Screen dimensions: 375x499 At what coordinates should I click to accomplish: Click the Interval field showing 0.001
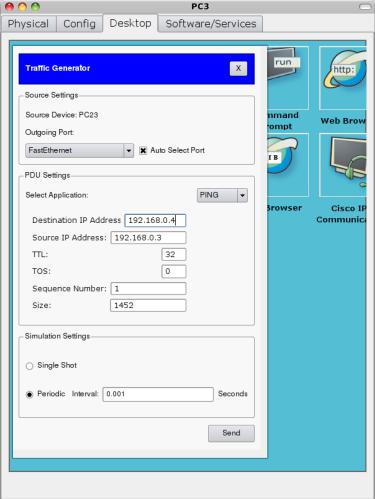[158, 394]
